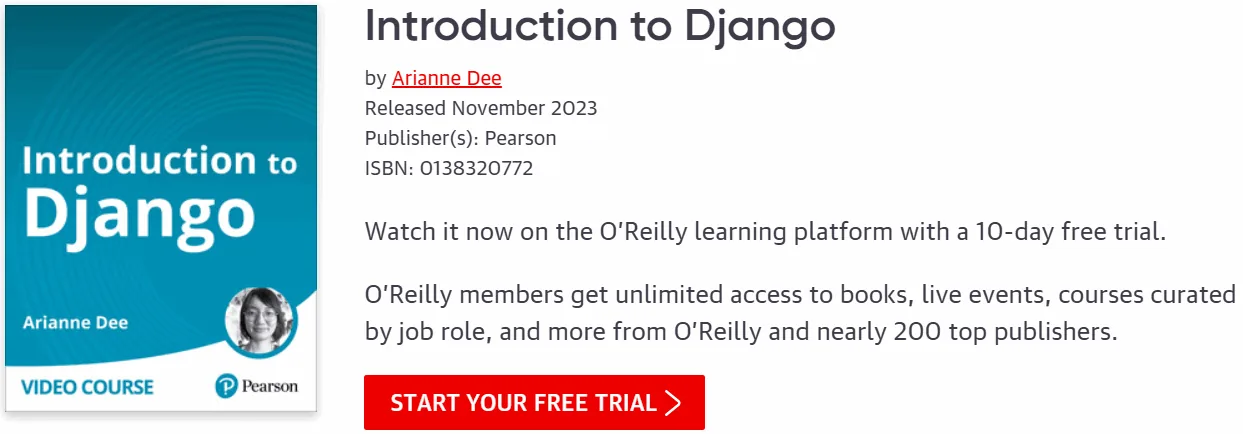Select the Released November 2023 text
The height and width of the screenshot is (434, 1243).
coord(481,108)
